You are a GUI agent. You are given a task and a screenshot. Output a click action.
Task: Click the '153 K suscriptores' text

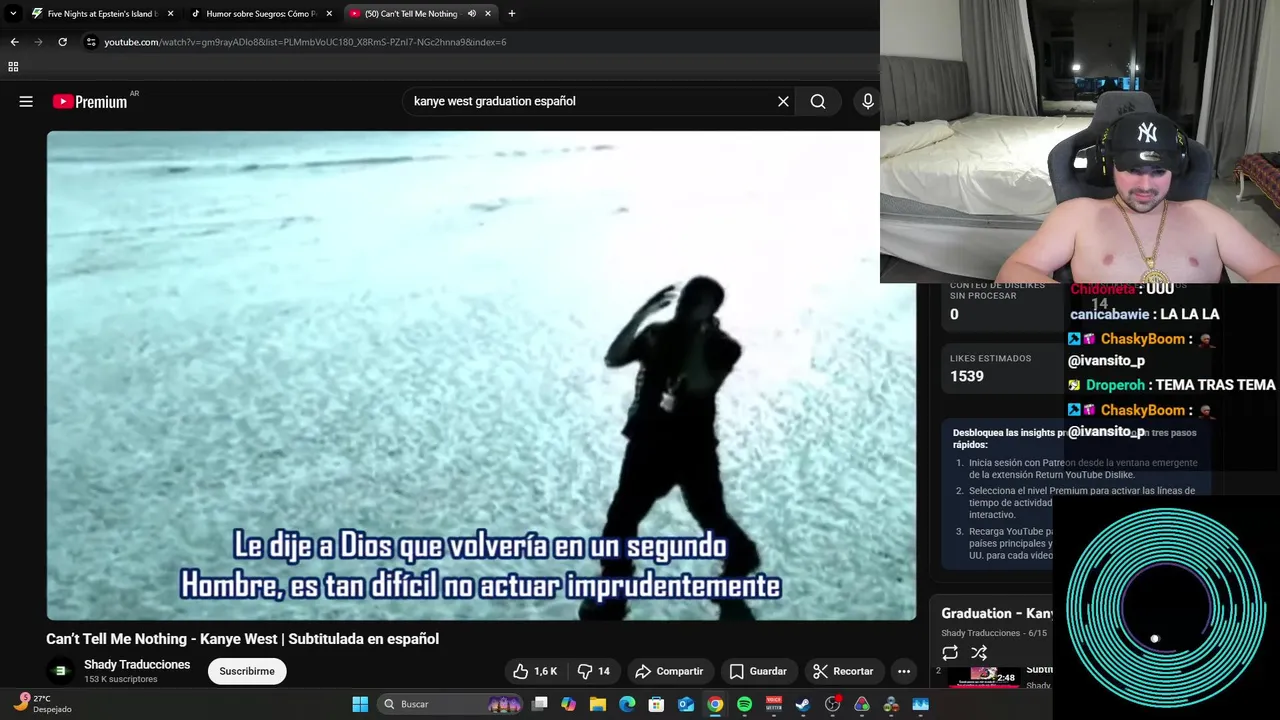click(x=121, y=680)
